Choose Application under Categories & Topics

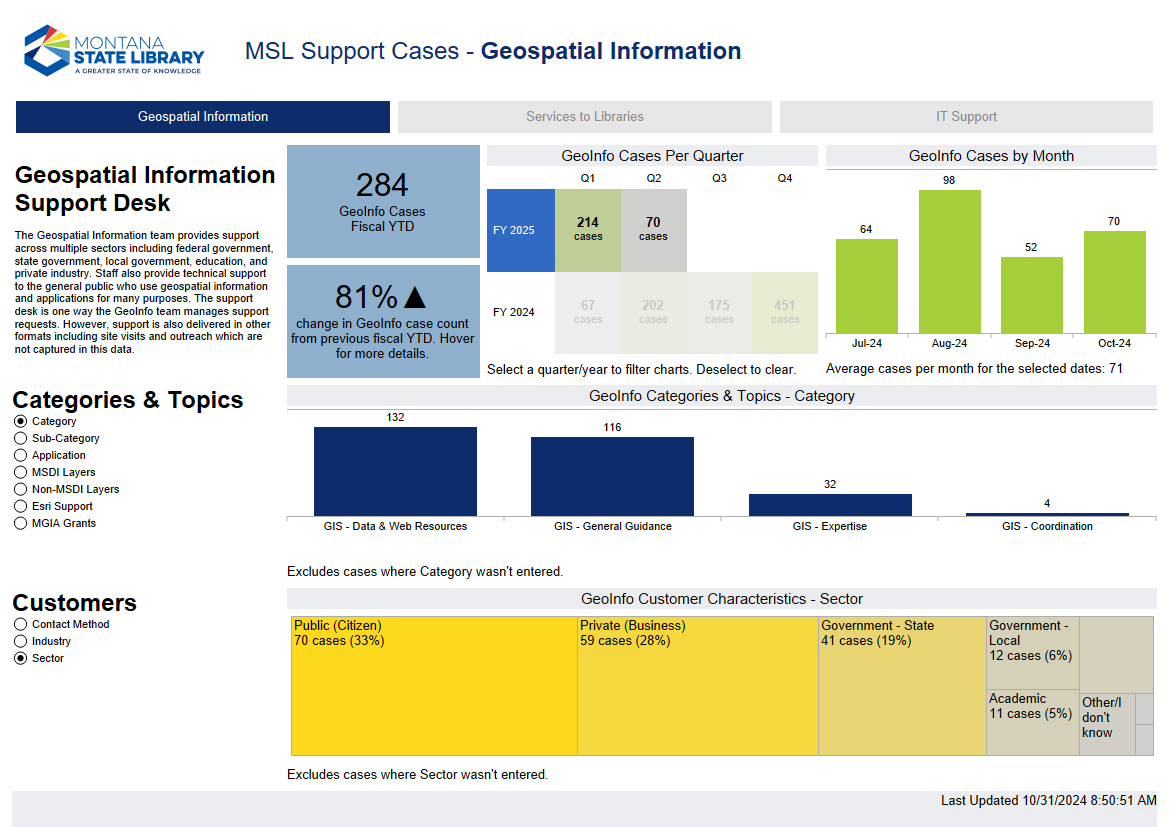click(x=20, y=455)
